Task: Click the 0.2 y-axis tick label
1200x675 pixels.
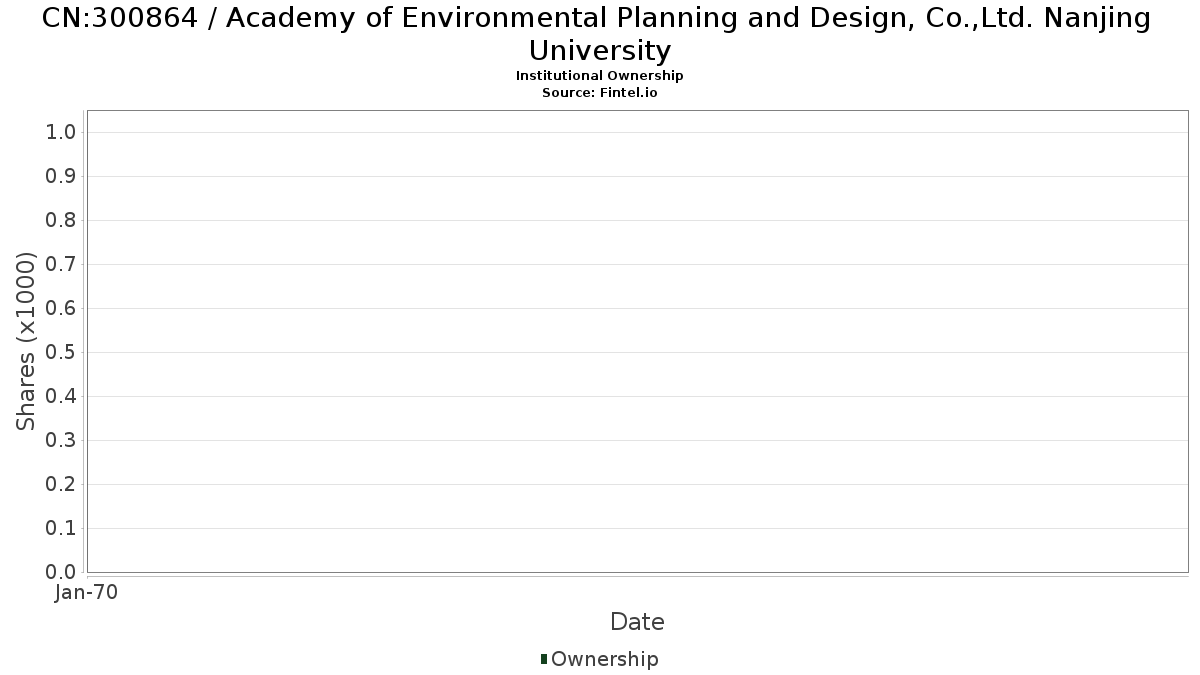Action: coord(61,484)
